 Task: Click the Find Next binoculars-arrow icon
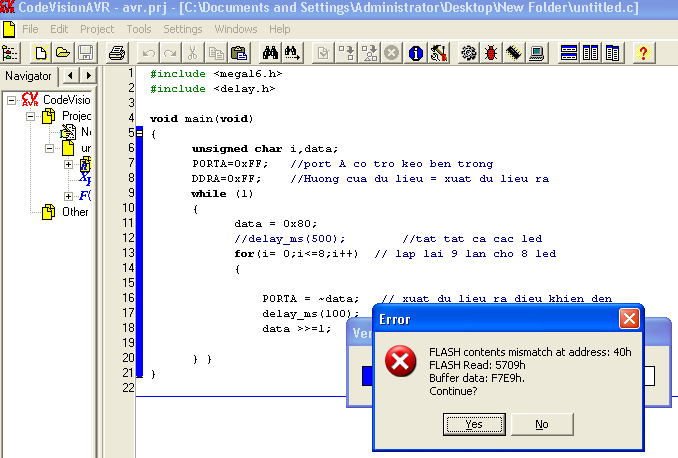click(x=292, y=53)
